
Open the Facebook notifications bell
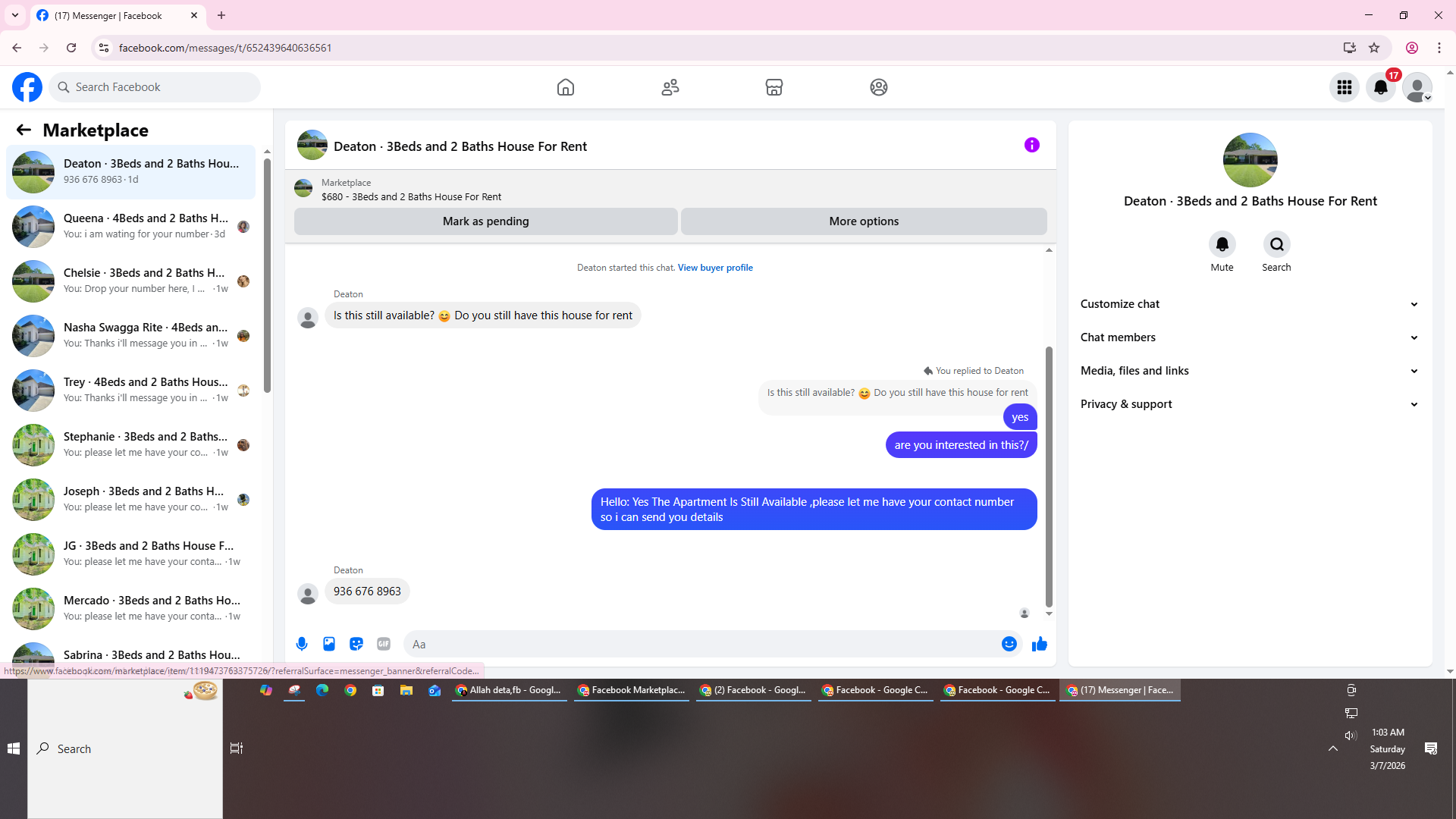point(1380,87)
